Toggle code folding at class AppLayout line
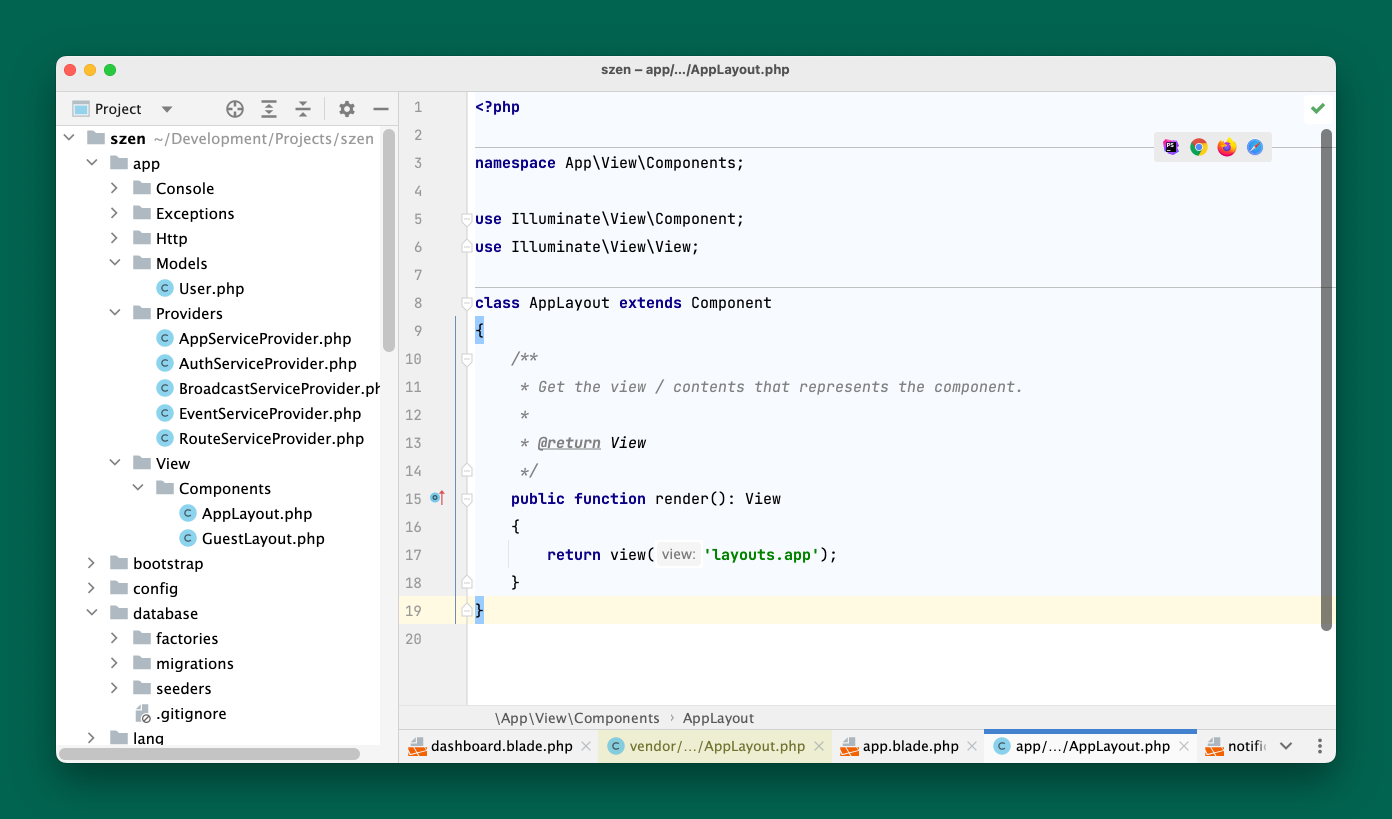1392x819 pixels. coord(466,303)
